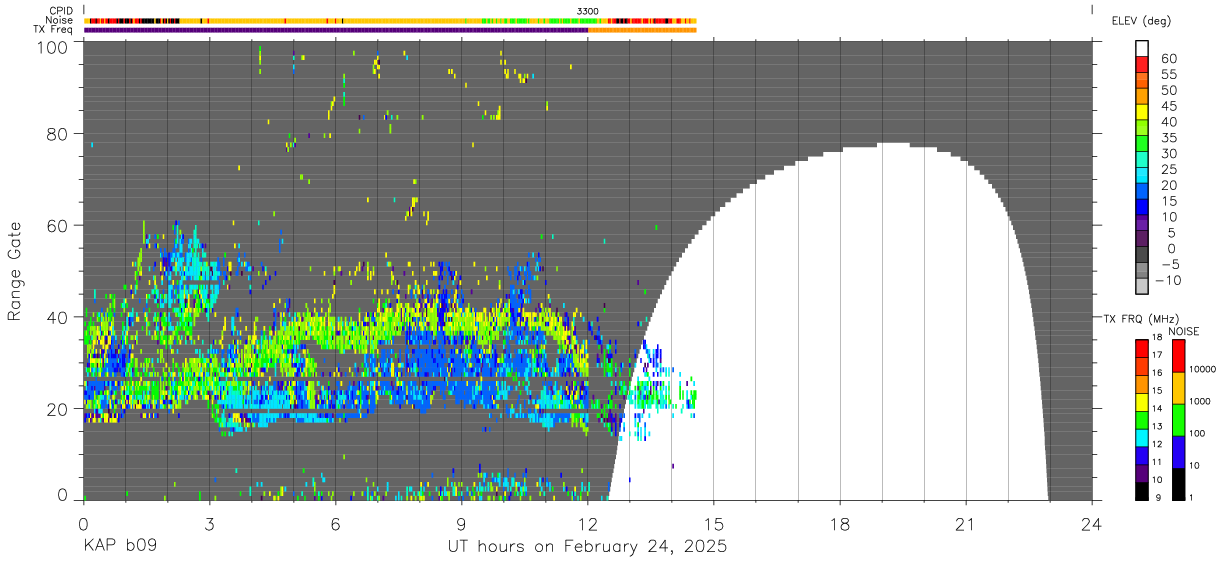Click the '100' label on the NOISE scale
Viewport: 1228px width, 567px height.
tap(1197, 433)
